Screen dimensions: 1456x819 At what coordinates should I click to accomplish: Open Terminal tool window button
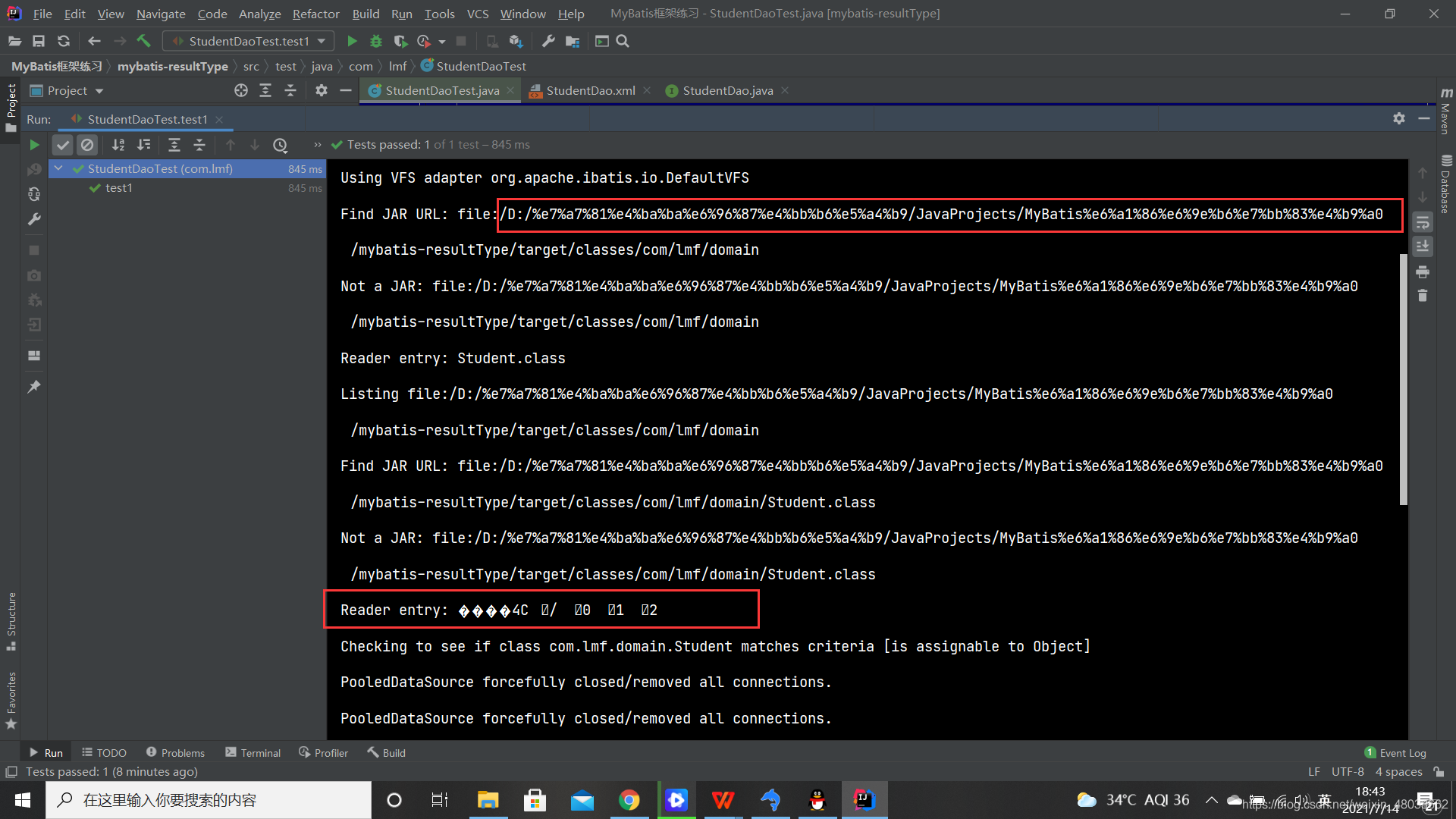coord(253,752)
